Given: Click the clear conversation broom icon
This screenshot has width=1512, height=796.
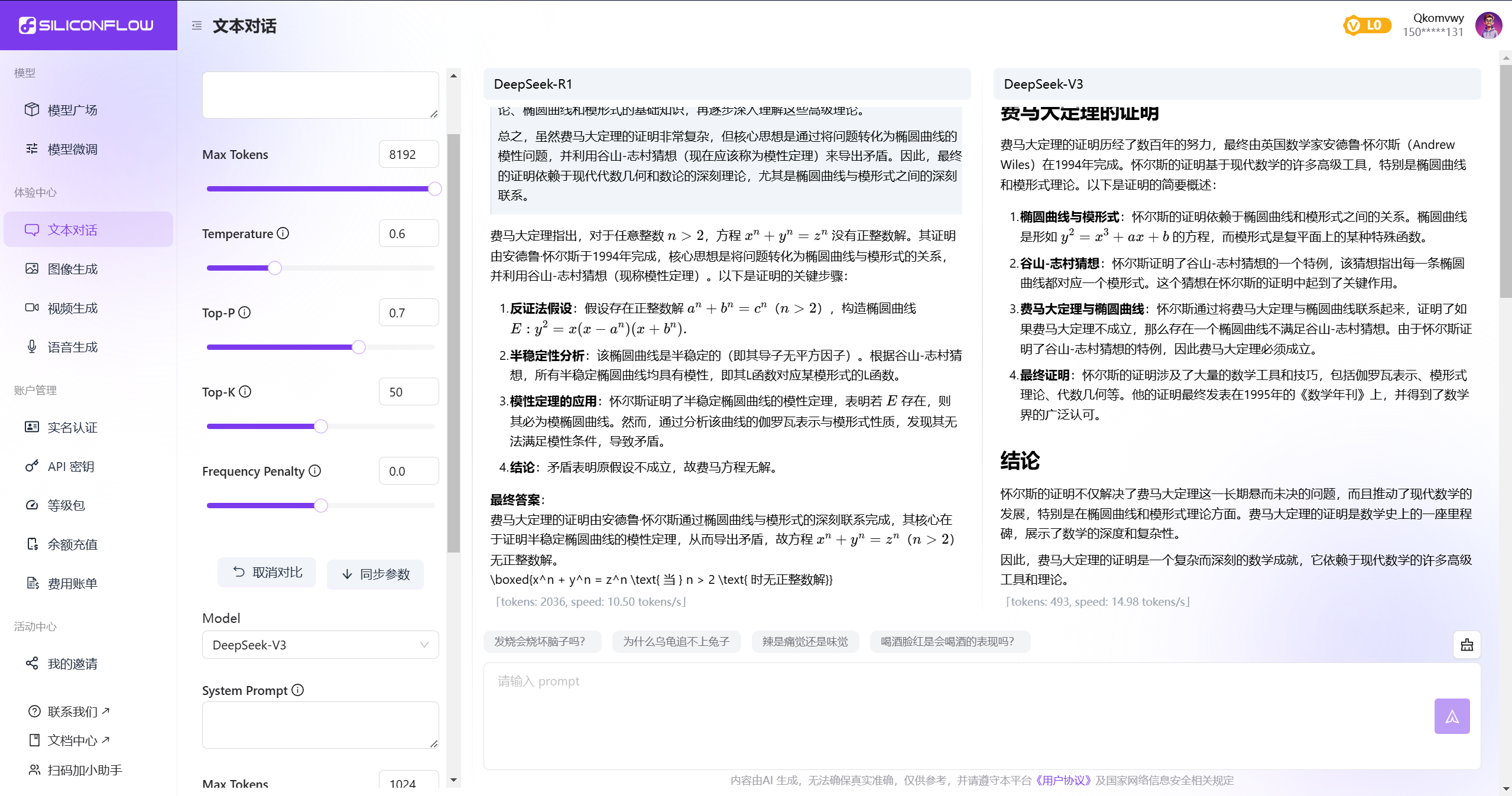Looking at the screenshot, I should coord(1467,645).
